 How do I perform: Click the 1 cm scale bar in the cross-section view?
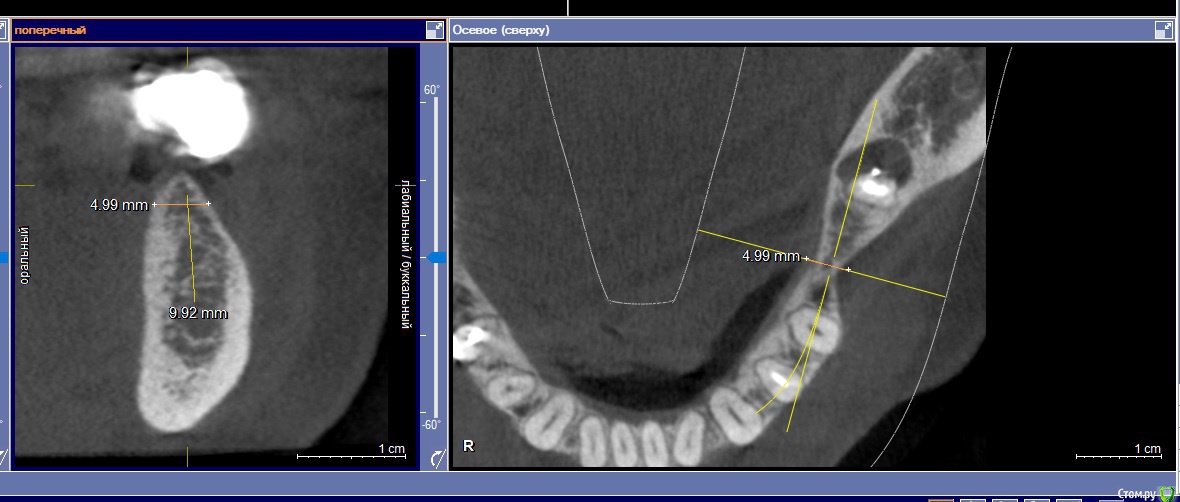(350, 456)
